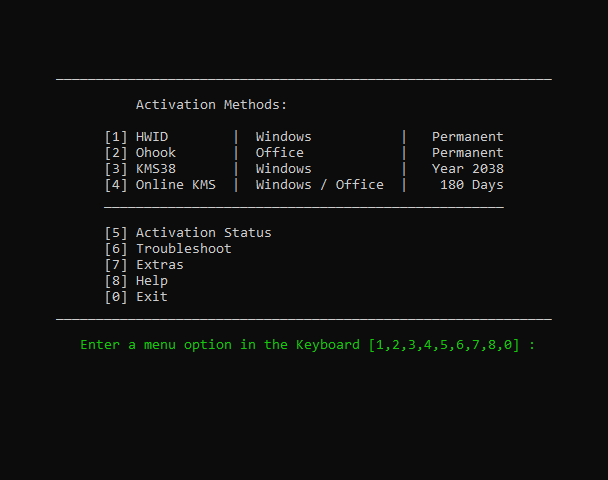Image resolution: width=608 pixels, height=480 pixels.
Task: Click the 'Year 2038' text
Action: [x=467, y=169]
